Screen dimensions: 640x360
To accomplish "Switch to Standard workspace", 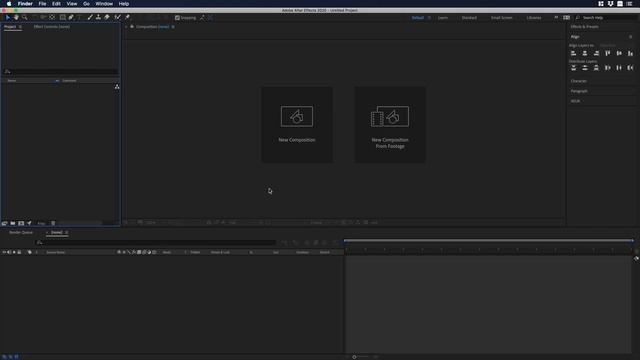I will point(469,18).
